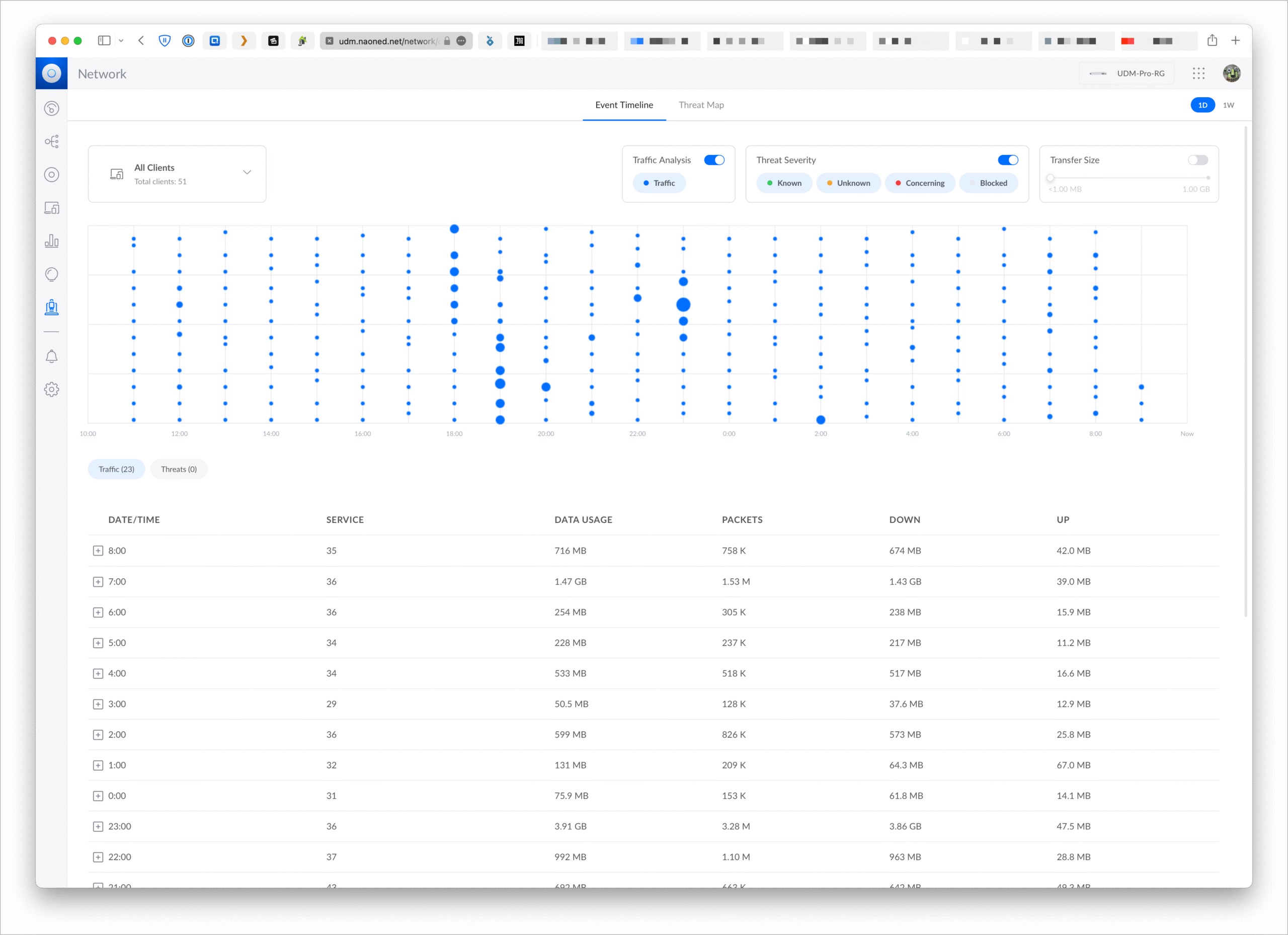Open the UniFi apps grid icon

(1198, 73)
